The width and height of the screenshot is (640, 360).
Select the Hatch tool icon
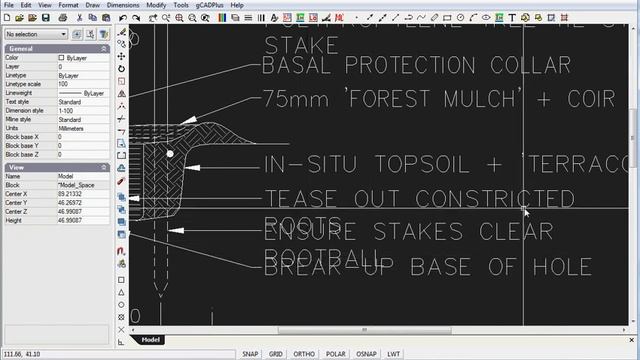pos(564,18)
